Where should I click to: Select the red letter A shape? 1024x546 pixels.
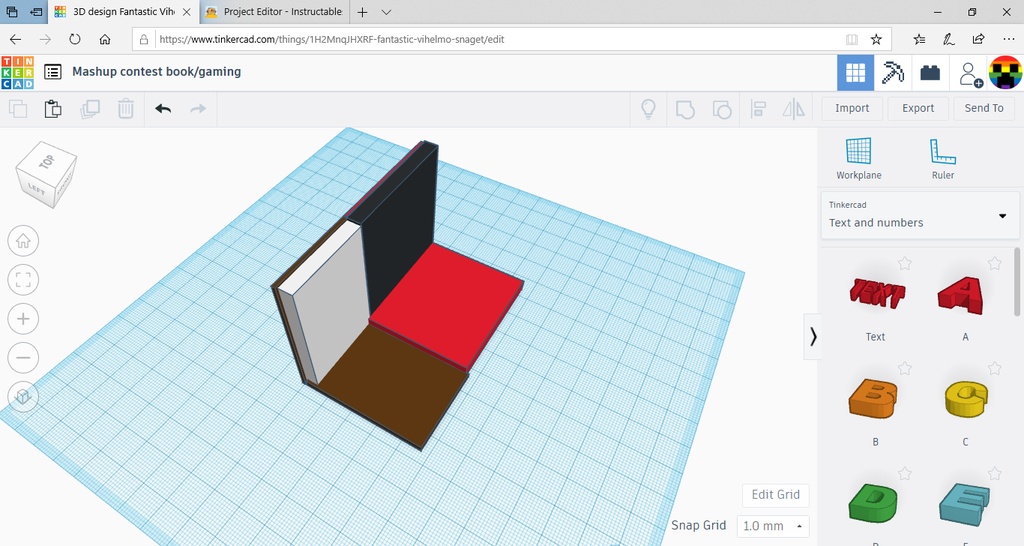(x=961, y=295)
